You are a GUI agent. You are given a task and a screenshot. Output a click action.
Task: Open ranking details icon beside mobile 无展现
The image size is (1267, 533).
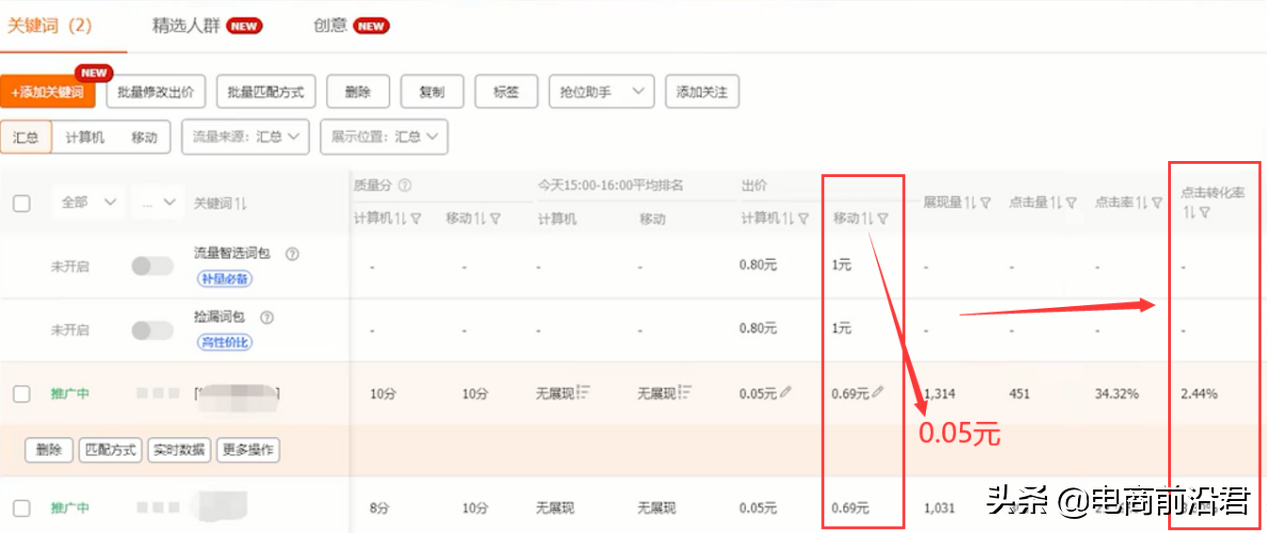point(685,393)
